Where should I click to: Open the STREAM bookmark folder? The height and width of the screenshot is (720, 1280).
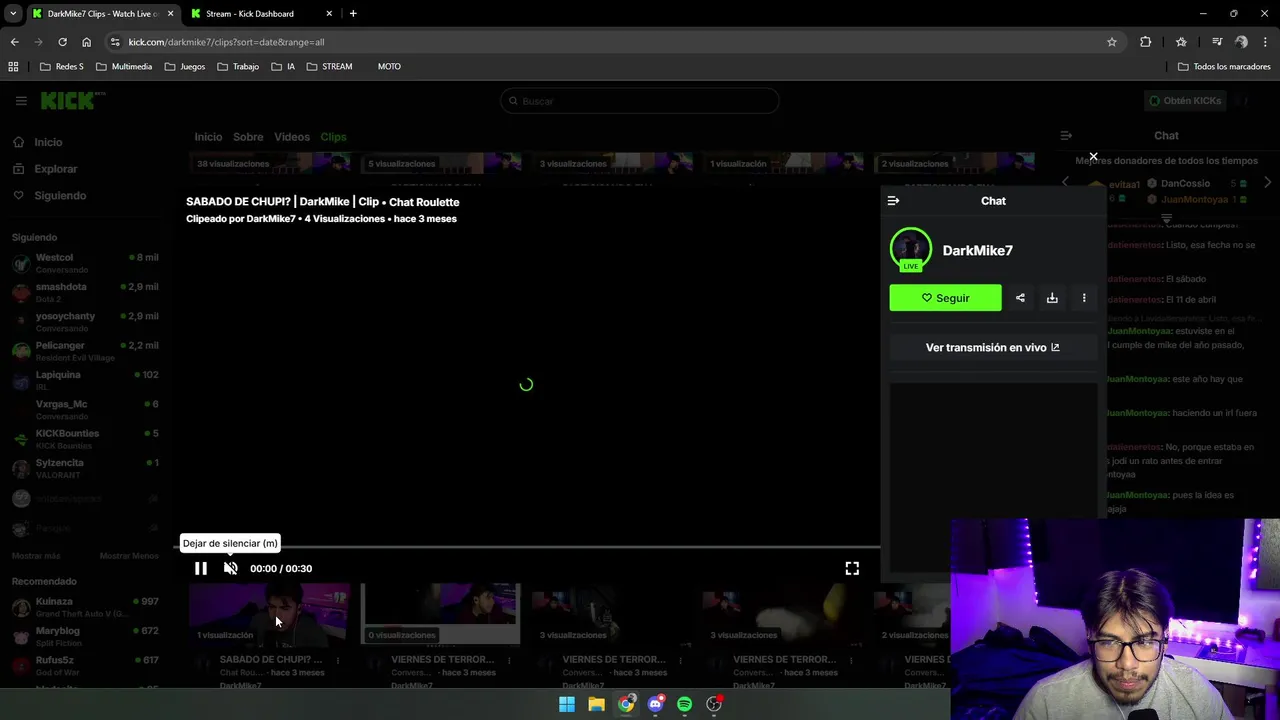point(329,67)
